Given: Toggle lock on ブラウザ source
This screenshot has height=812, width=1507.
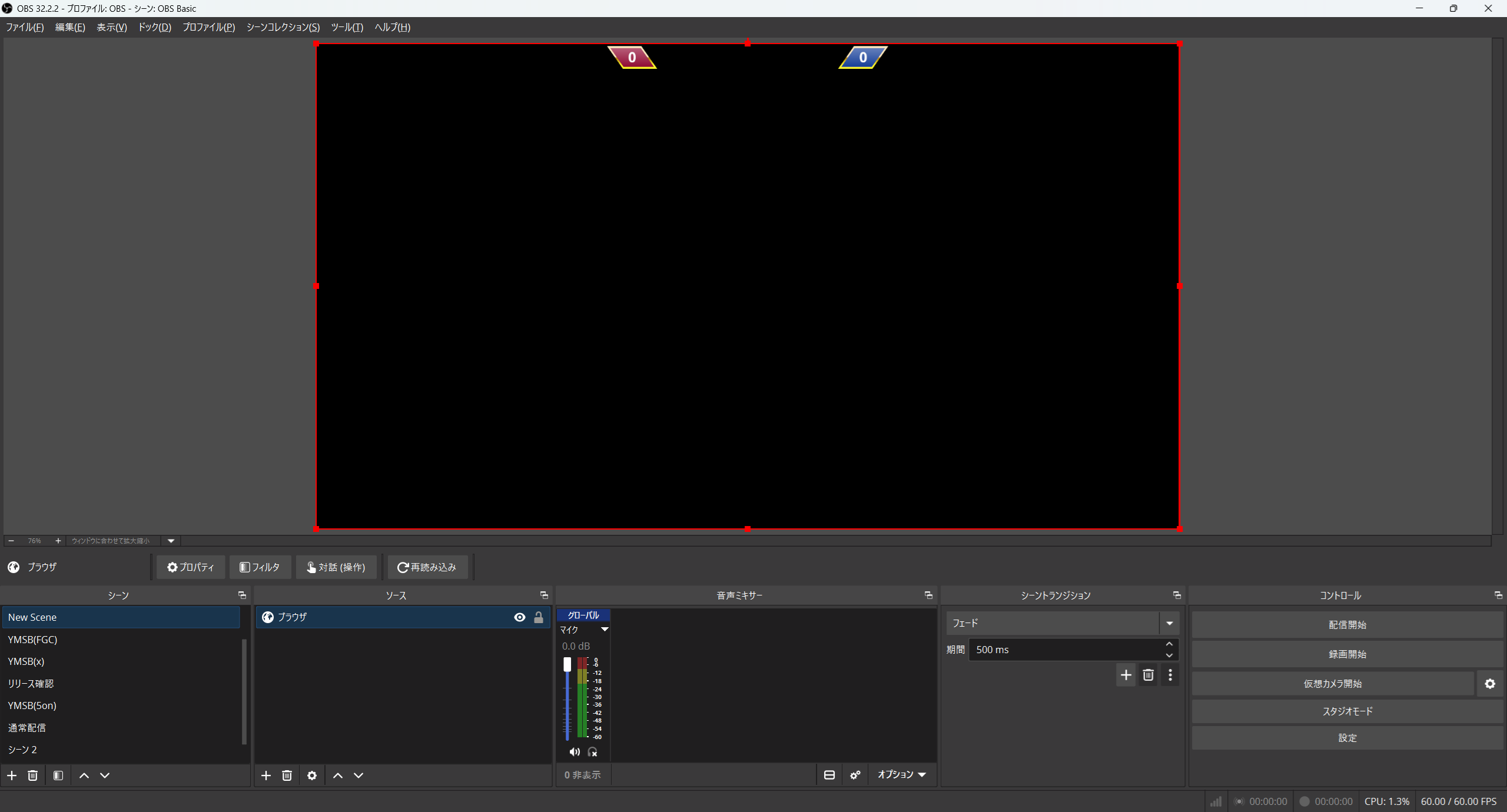Looking at the screenshot, I should [539, 617].
